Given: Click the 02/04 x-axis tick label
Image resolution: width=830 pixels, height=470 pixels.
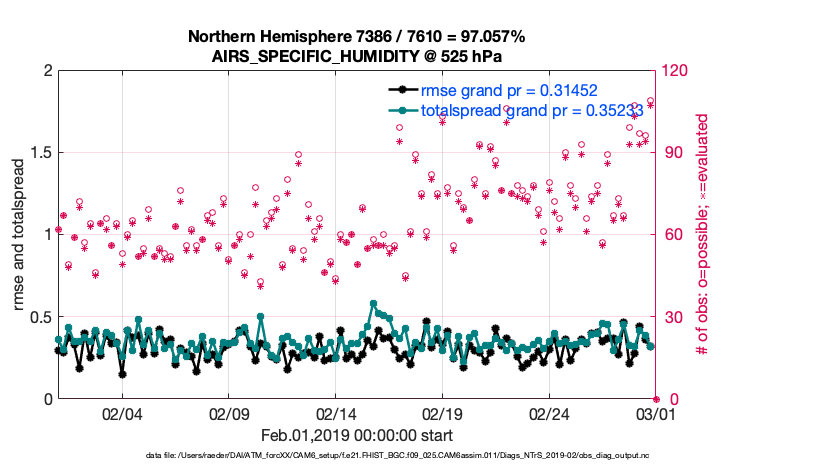Looking at the screenshot, I should click(122, 415).
